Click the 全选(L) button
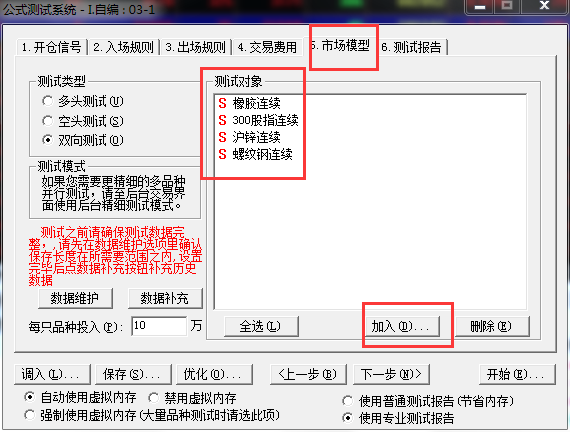The width and height of the screenshot is (570, 432). (261, 326)
